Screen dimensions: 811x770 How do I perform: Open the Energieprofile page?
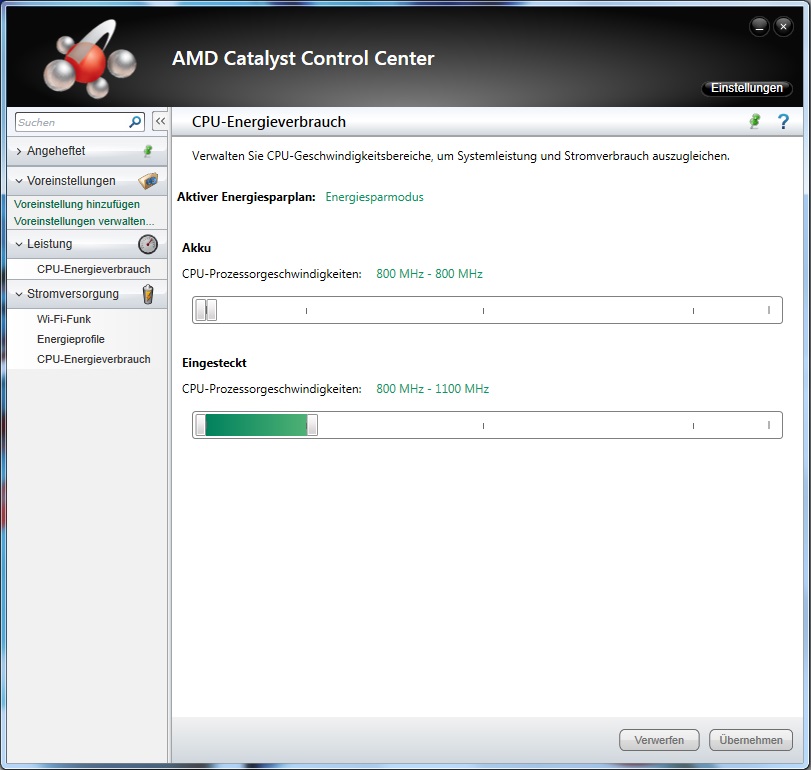click(71, 339)
